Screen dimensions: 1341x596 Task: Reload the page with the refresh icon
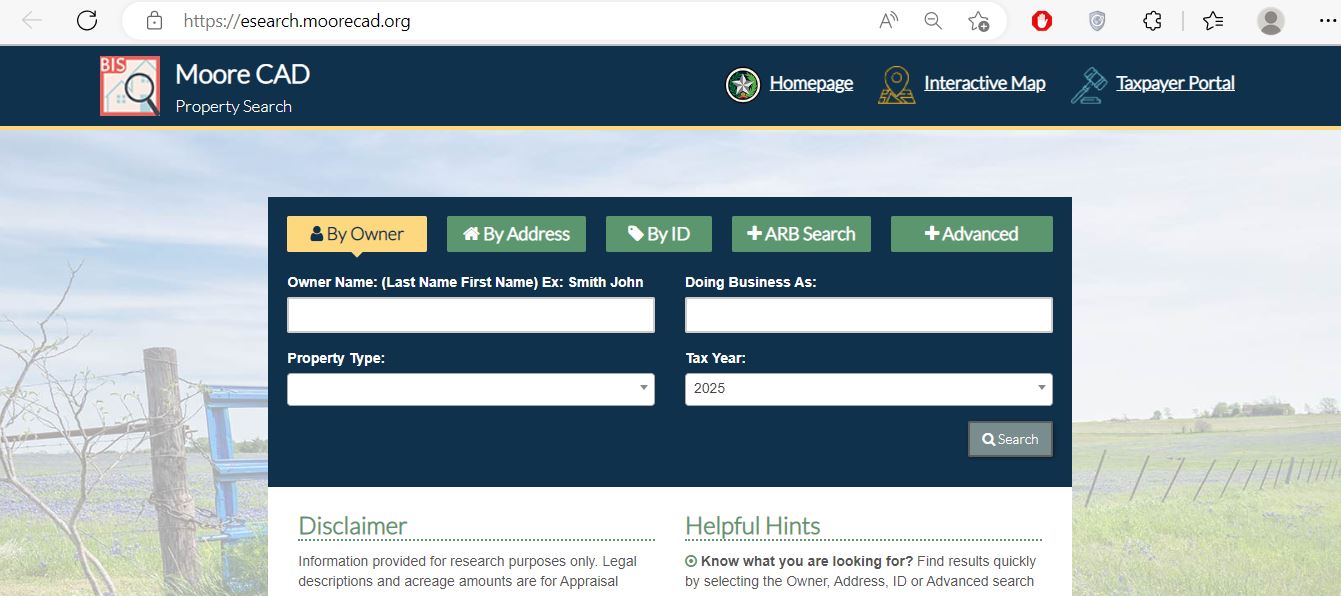[87, 20]
